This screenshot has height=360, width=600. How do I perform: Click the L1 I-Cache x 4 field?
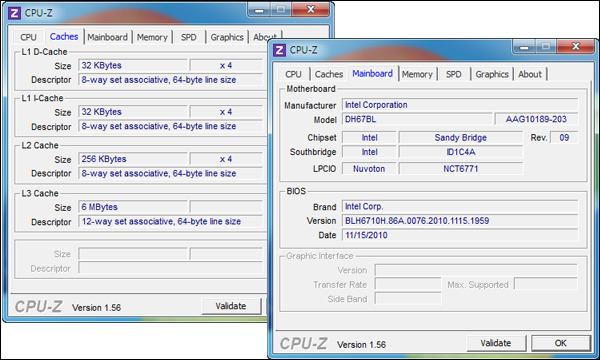coord(226,112)
